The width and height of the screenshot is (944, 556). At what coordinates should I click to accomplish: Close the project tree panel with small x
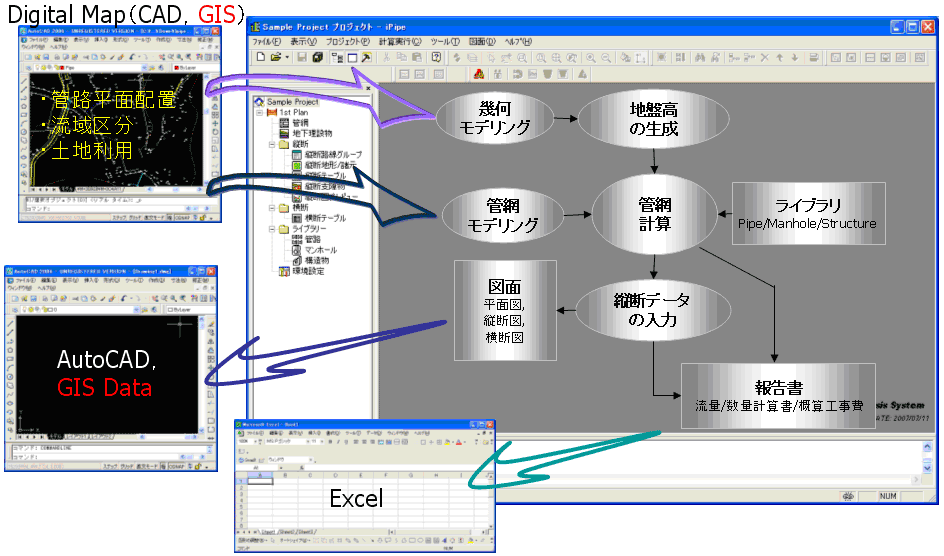tap(368, 88)
